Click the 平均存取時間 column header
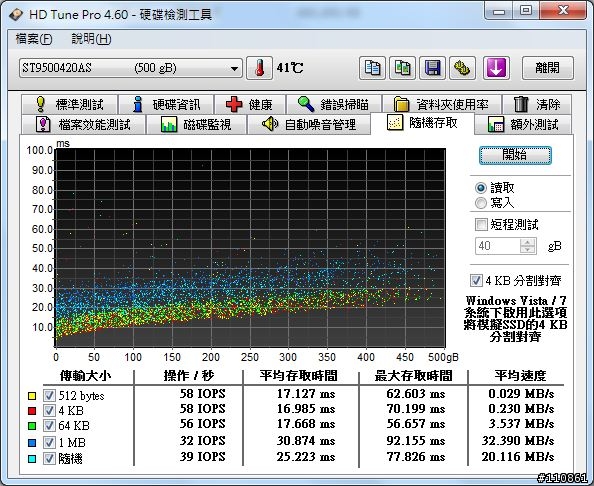Screen dimensions: 594x486 click(x=299, y=376)
